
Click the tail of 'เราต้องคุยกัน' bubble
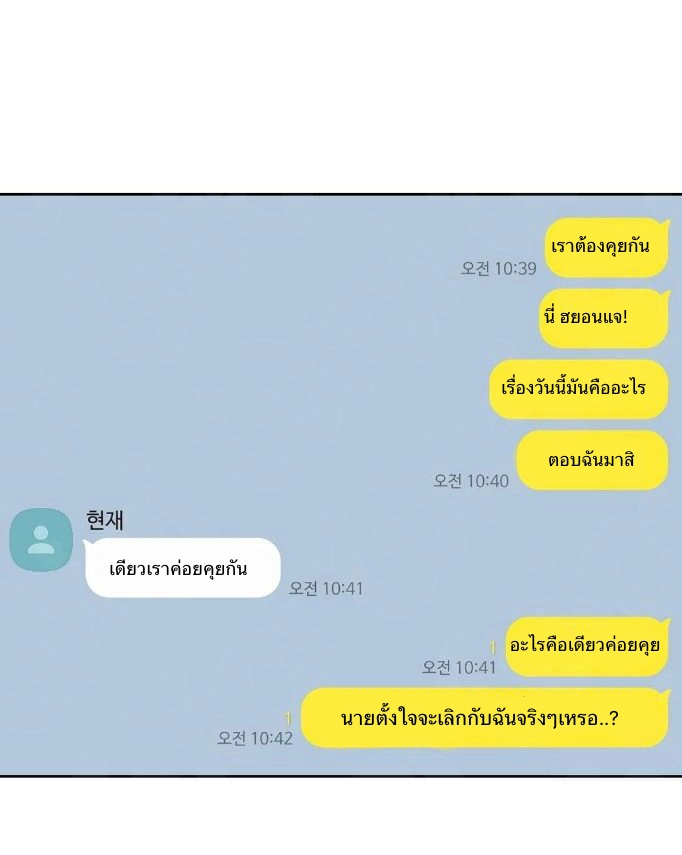tap(665, 221)
